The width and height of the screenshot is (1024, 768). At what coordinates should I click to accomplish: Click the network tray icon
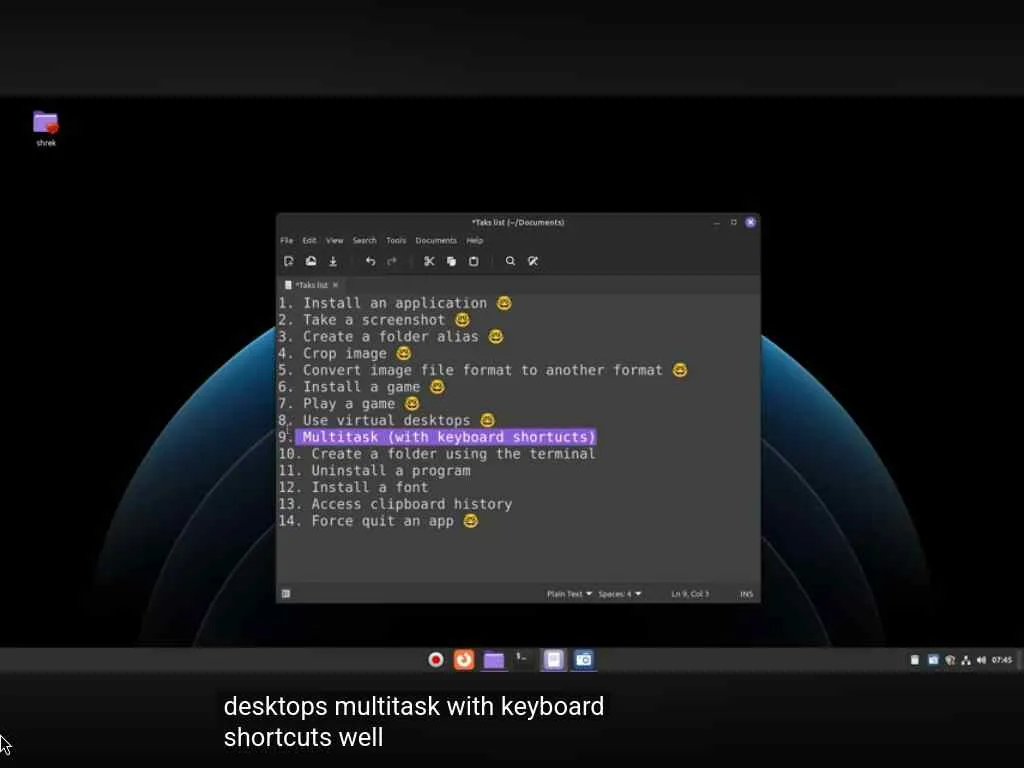(966, 660)
